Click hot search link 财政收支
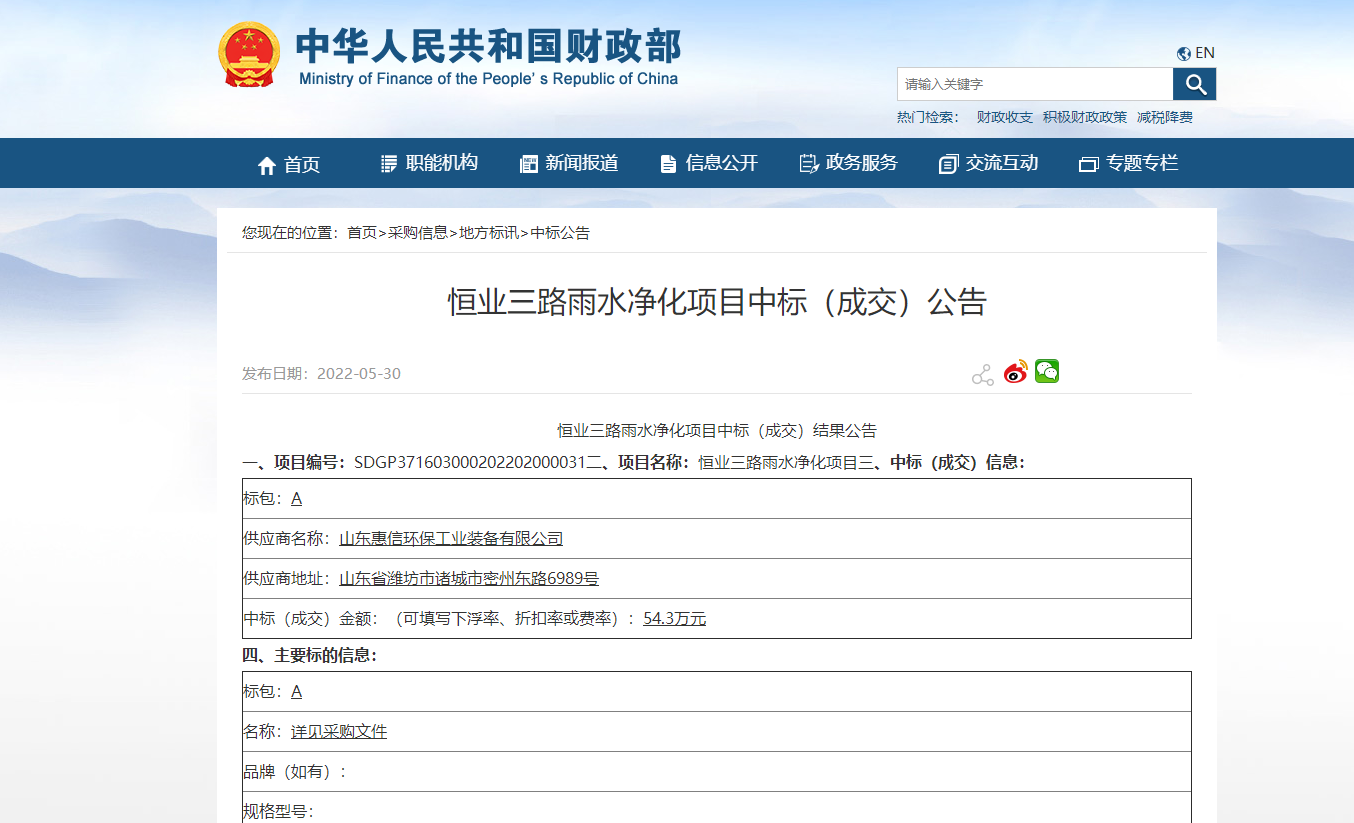1354x823 pixels. point(1004,117)
